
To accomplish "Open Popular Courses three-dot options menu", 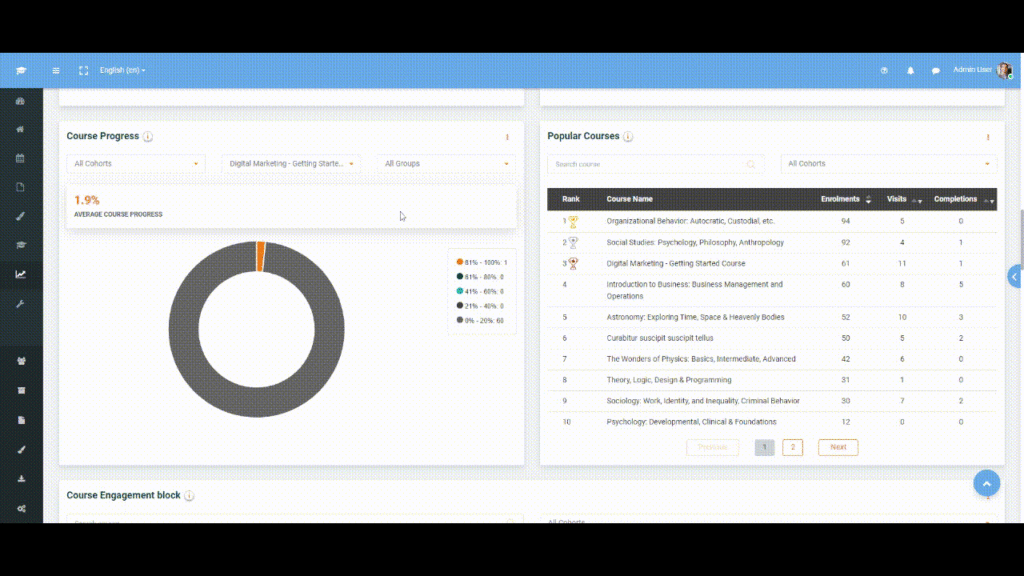I will 988,137.
